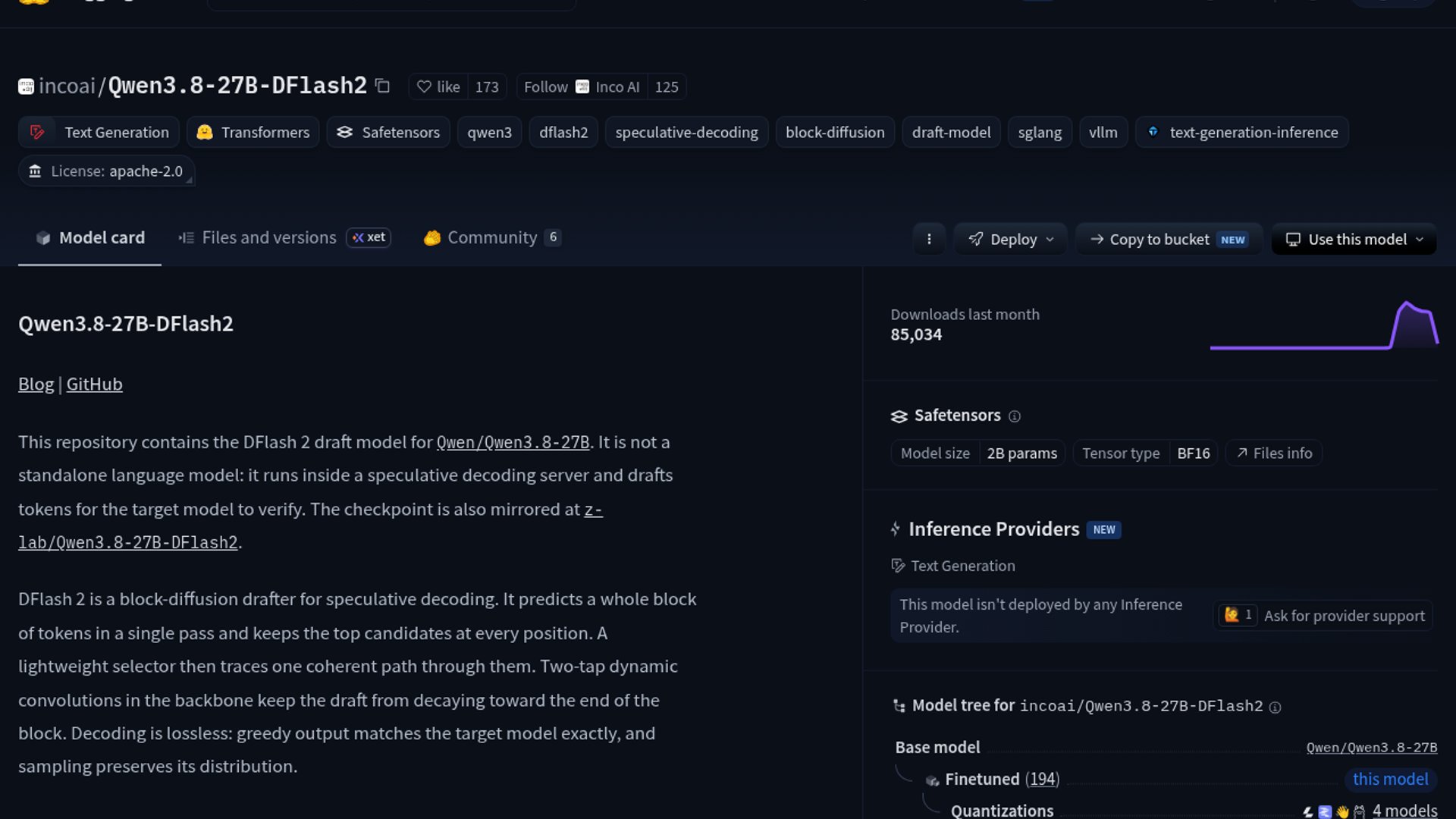Image resolution: width=1456 pixels, height=819 pixels.
Task: Click the xet badge
Action: tap(369, 237)
